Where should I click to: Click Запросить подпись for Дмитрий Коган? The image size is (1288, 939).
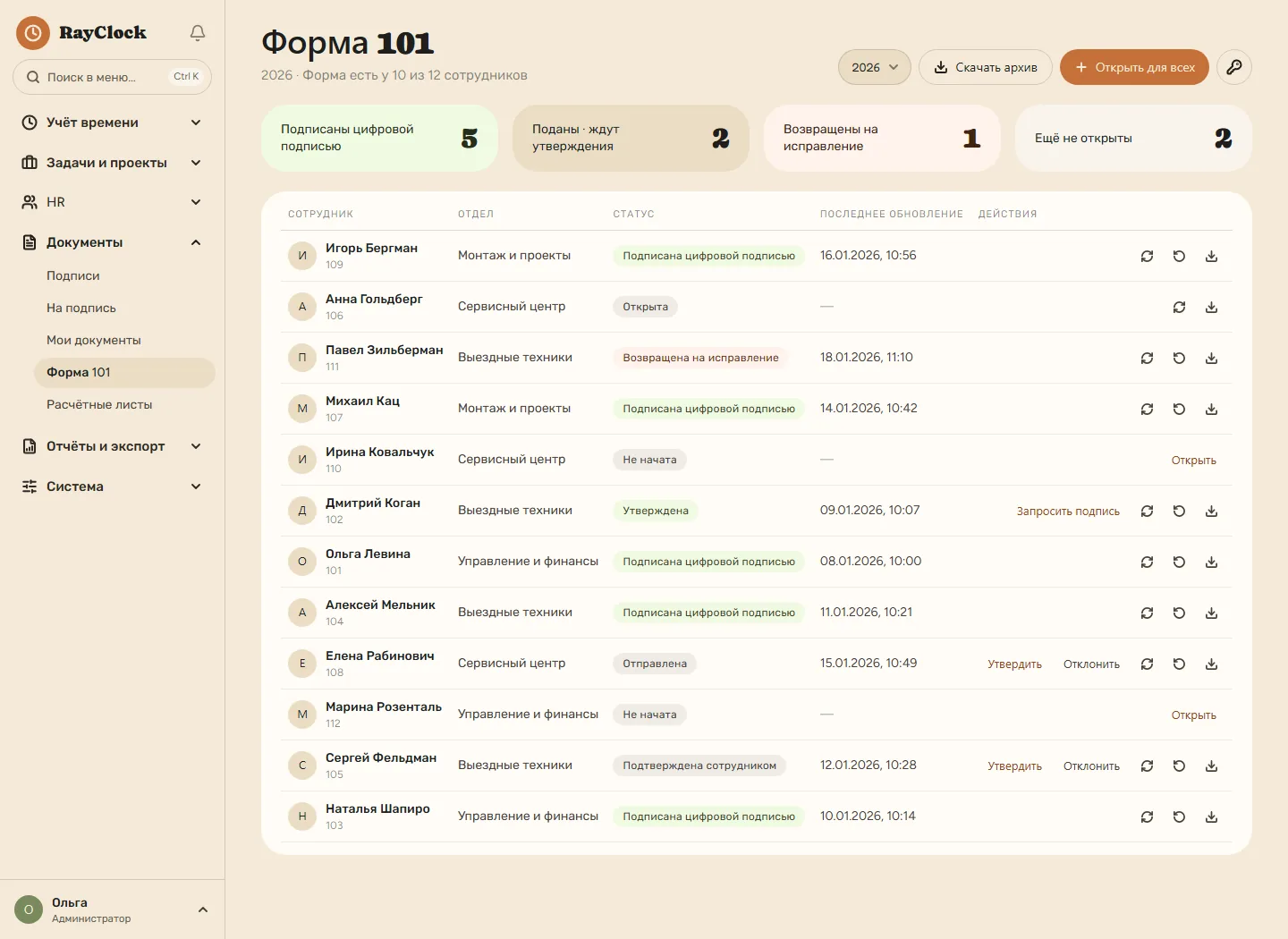coord(1068,512)
